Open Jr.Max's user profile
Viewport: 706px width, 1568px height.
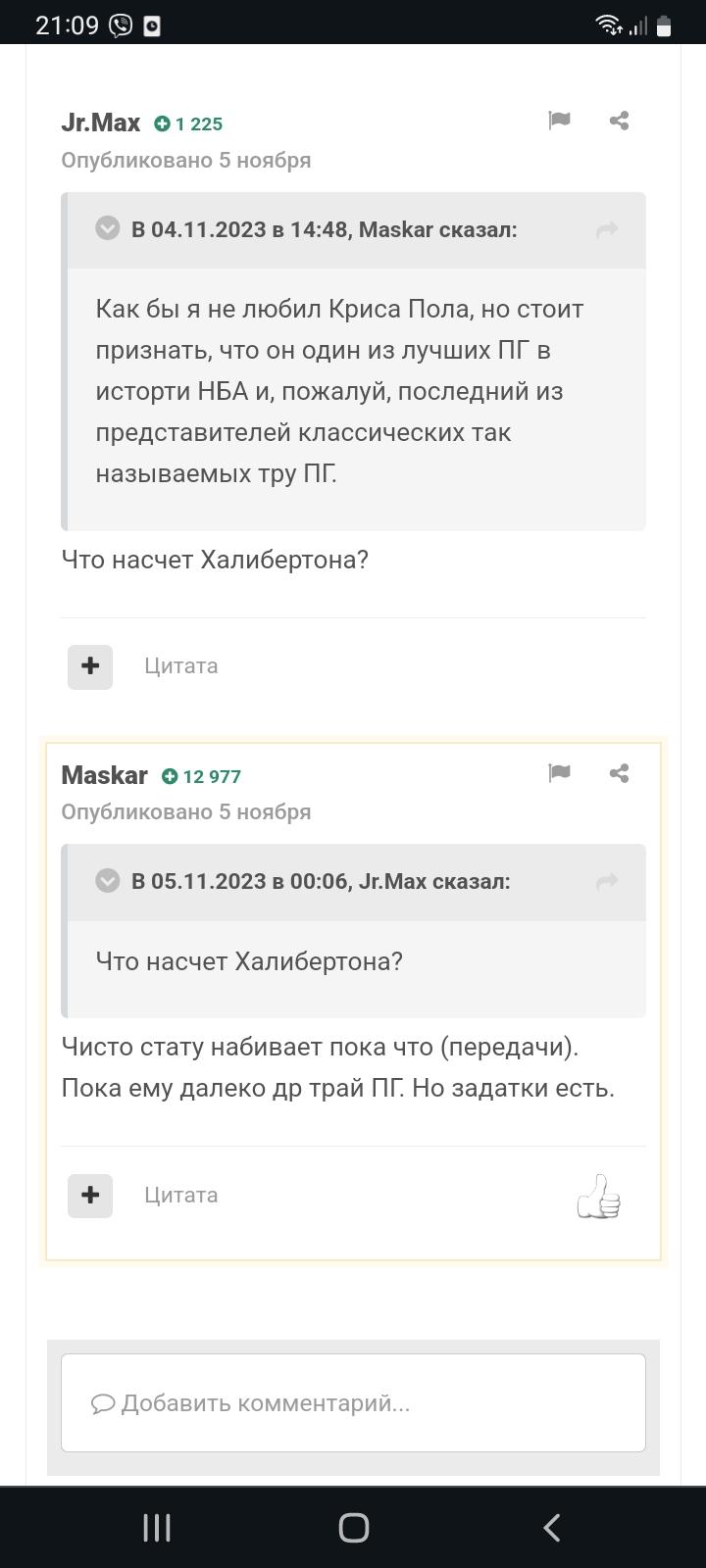click(x=101, y=122)
